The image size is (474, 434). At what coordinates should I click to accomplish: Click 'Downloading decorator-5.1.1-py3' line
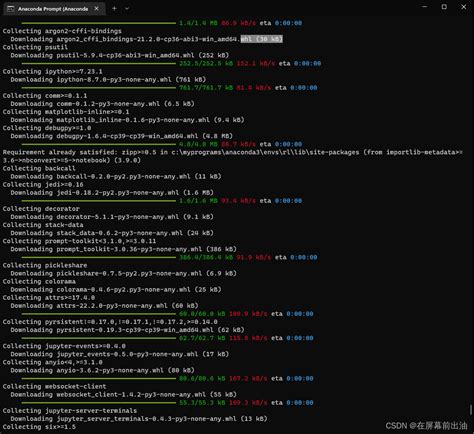pyautogui.click(x=112, y=217)
